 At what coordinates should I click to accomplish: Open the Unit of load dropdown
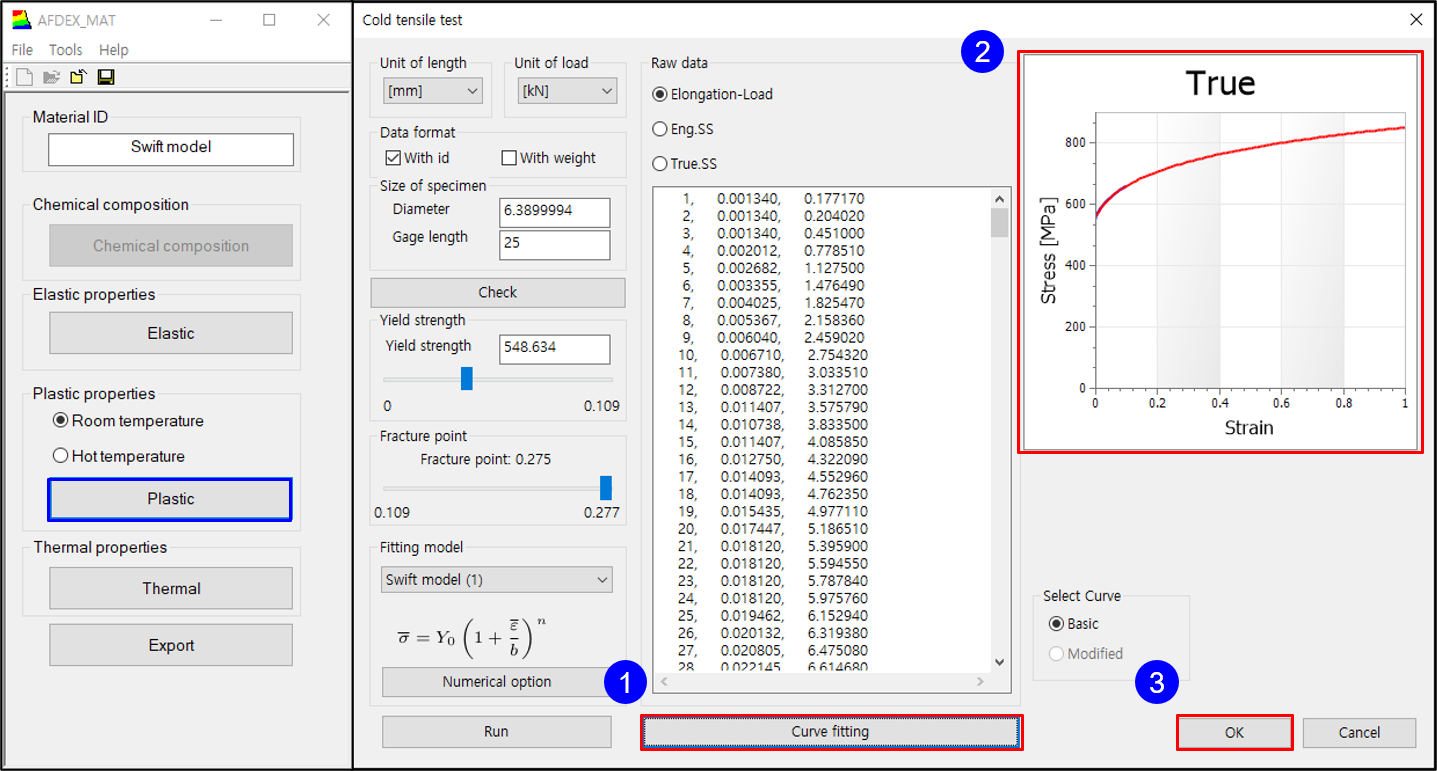tap(567, 91)
